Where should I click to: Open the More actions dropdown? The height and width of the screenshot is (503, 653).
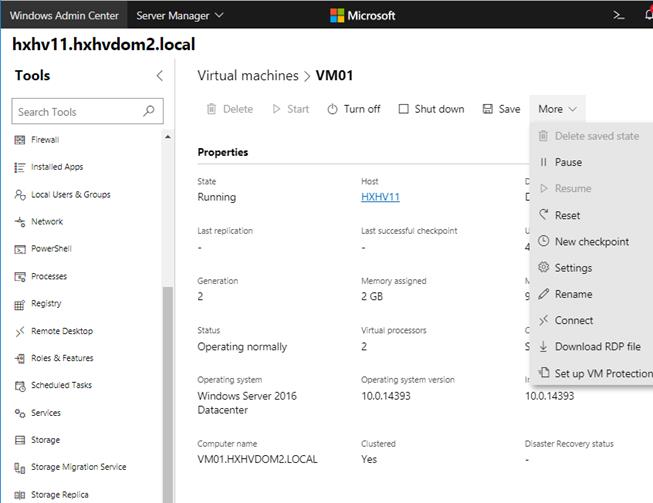pos(557,109)
